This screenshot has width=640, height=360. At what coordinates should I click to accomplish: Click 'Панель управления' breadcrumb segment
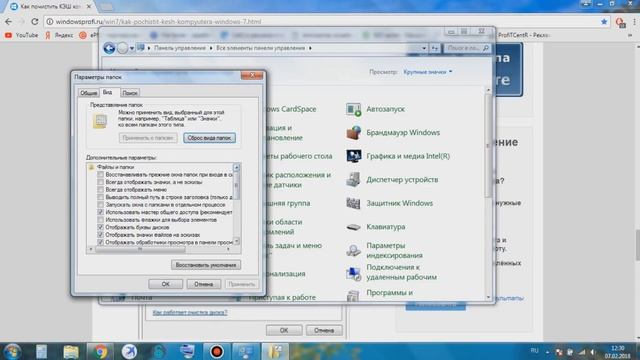coord(180,48)
